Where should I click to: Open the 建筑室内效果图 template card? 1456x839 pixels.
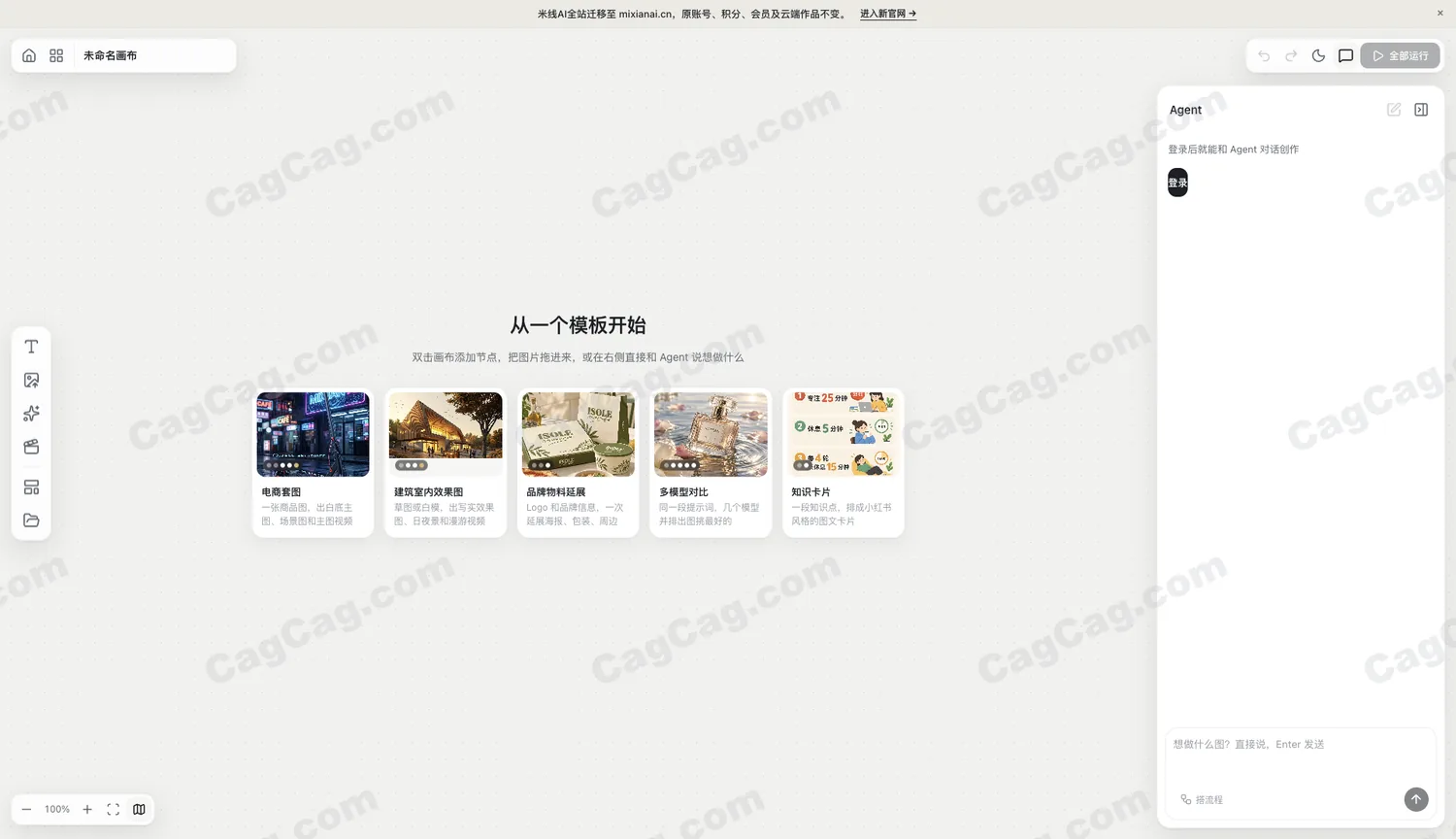pos(446,462)
